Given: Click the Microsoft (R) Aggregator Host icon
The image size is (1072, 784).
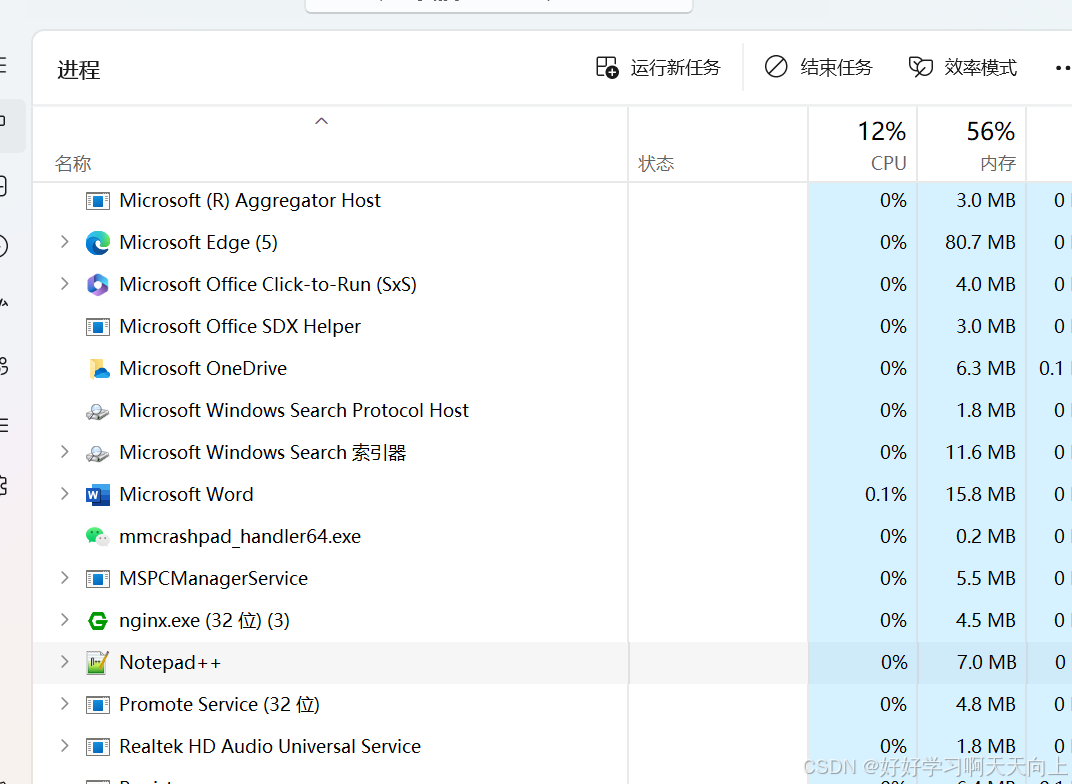Looking at the screenshot, I should (98, 201).
